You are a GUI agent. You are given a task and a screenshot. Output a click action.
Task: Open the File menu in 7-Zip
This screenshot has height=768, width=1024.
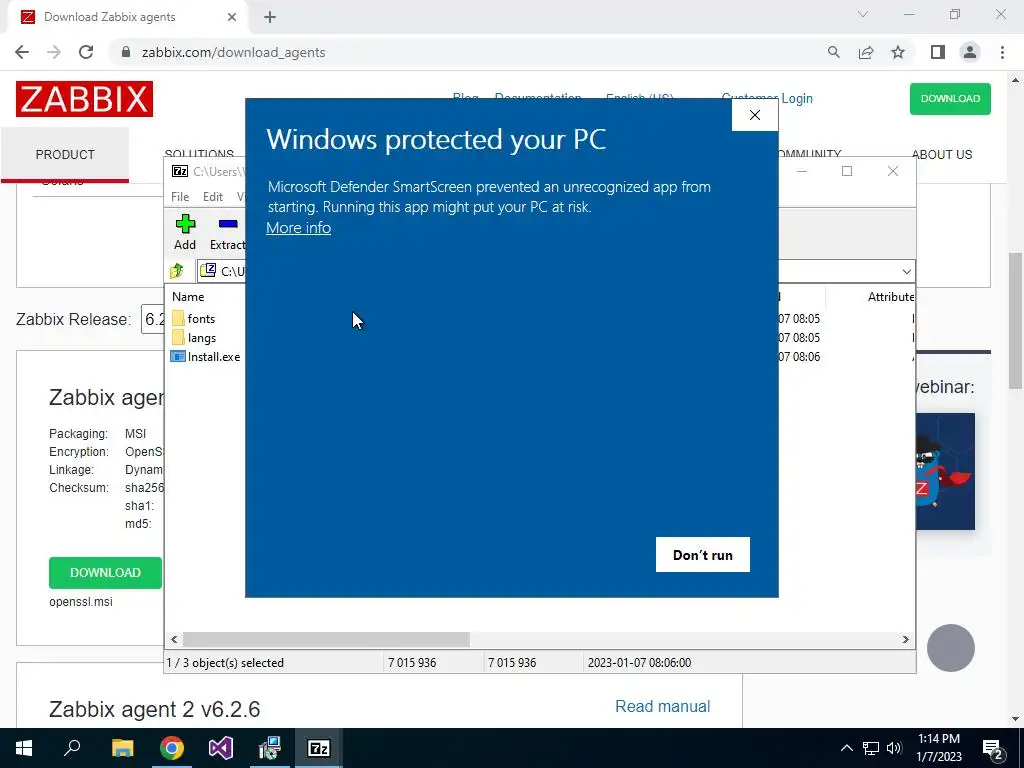coord(180,197)
